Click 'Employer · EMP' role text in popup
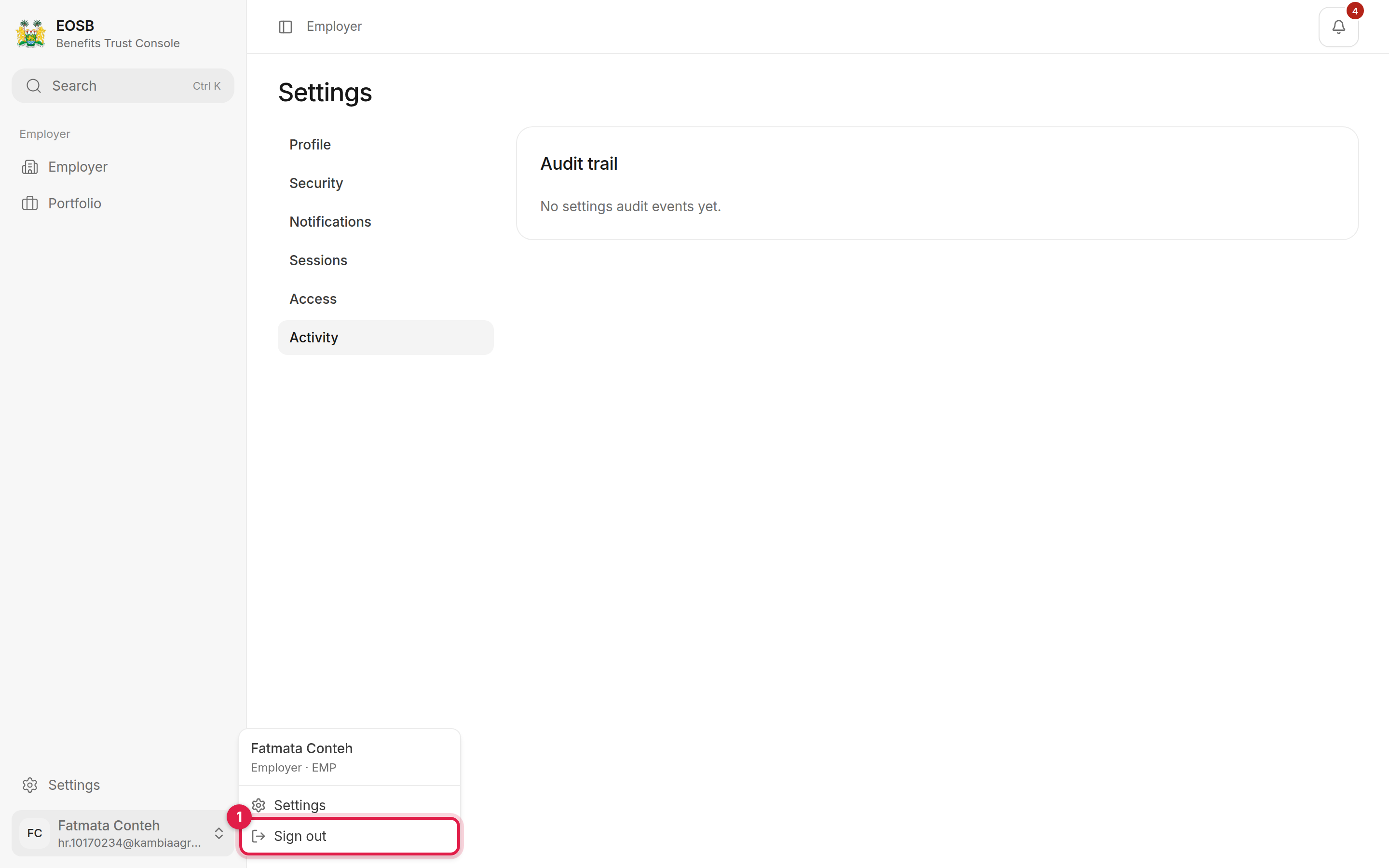The height and width of the screenshot is (868, 1389). [x=293, y=768]
